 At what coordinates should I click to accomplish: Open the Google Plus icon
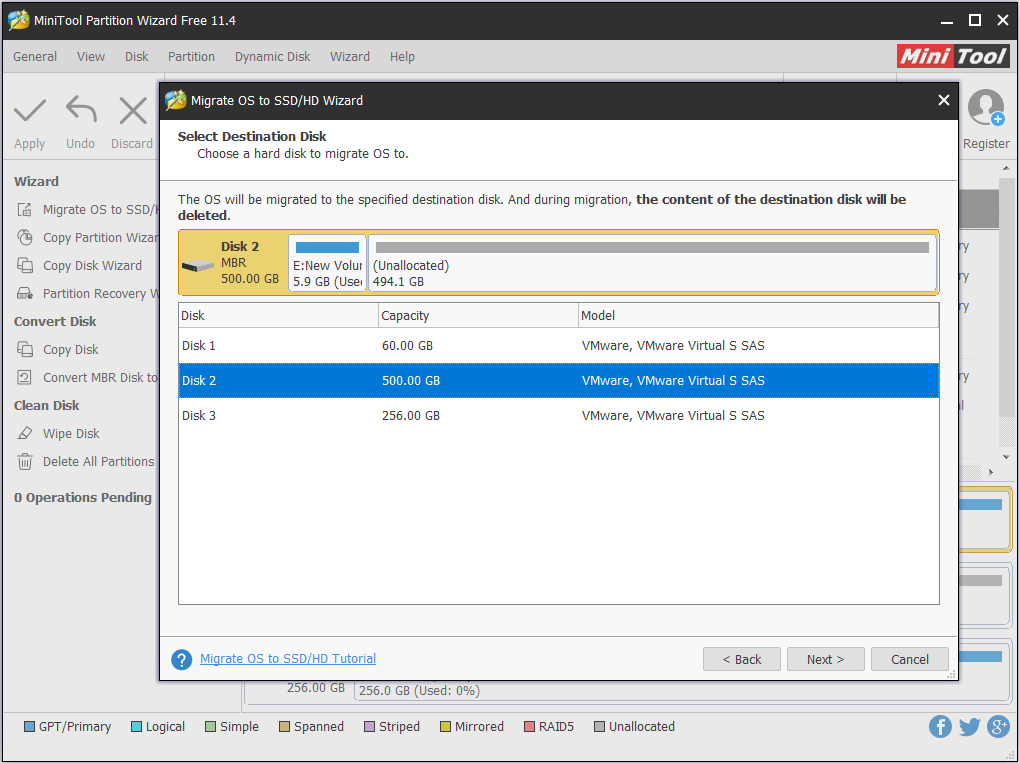pos(998,726)
